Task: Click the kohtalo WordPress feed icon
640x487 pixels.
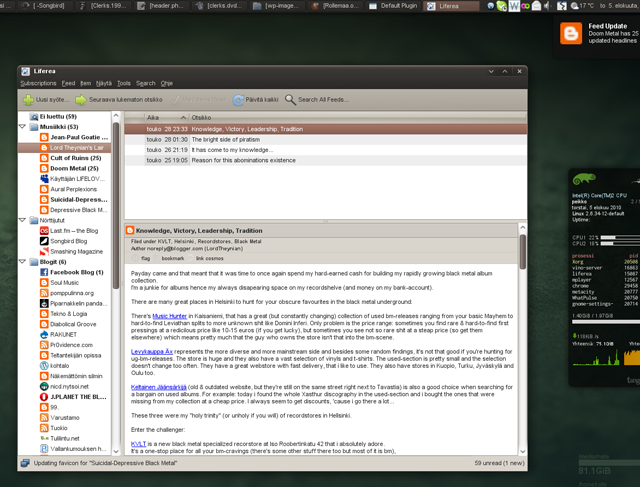Action: click(44, 366)
